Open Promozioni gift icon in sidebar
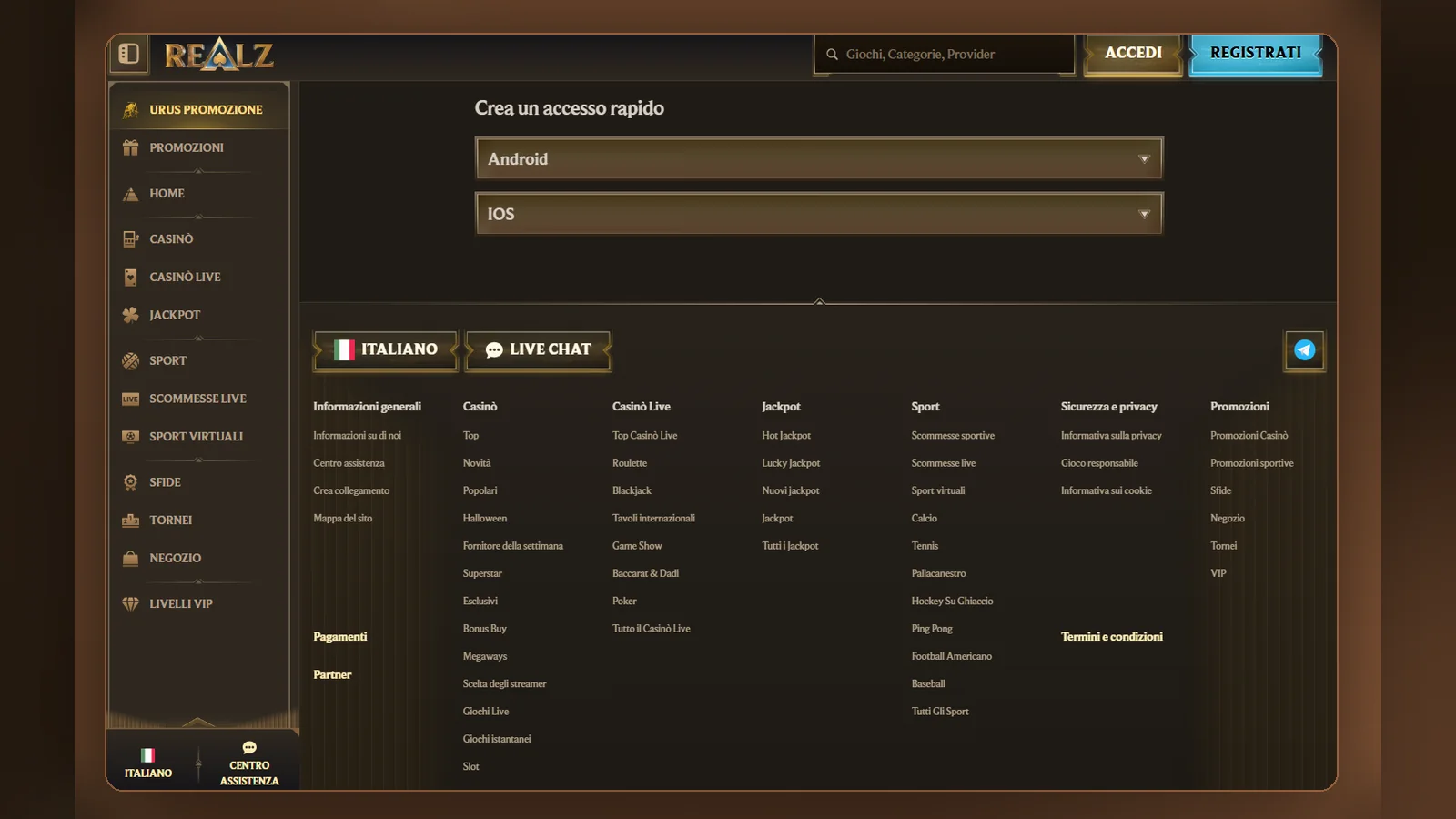 [131, 147]
